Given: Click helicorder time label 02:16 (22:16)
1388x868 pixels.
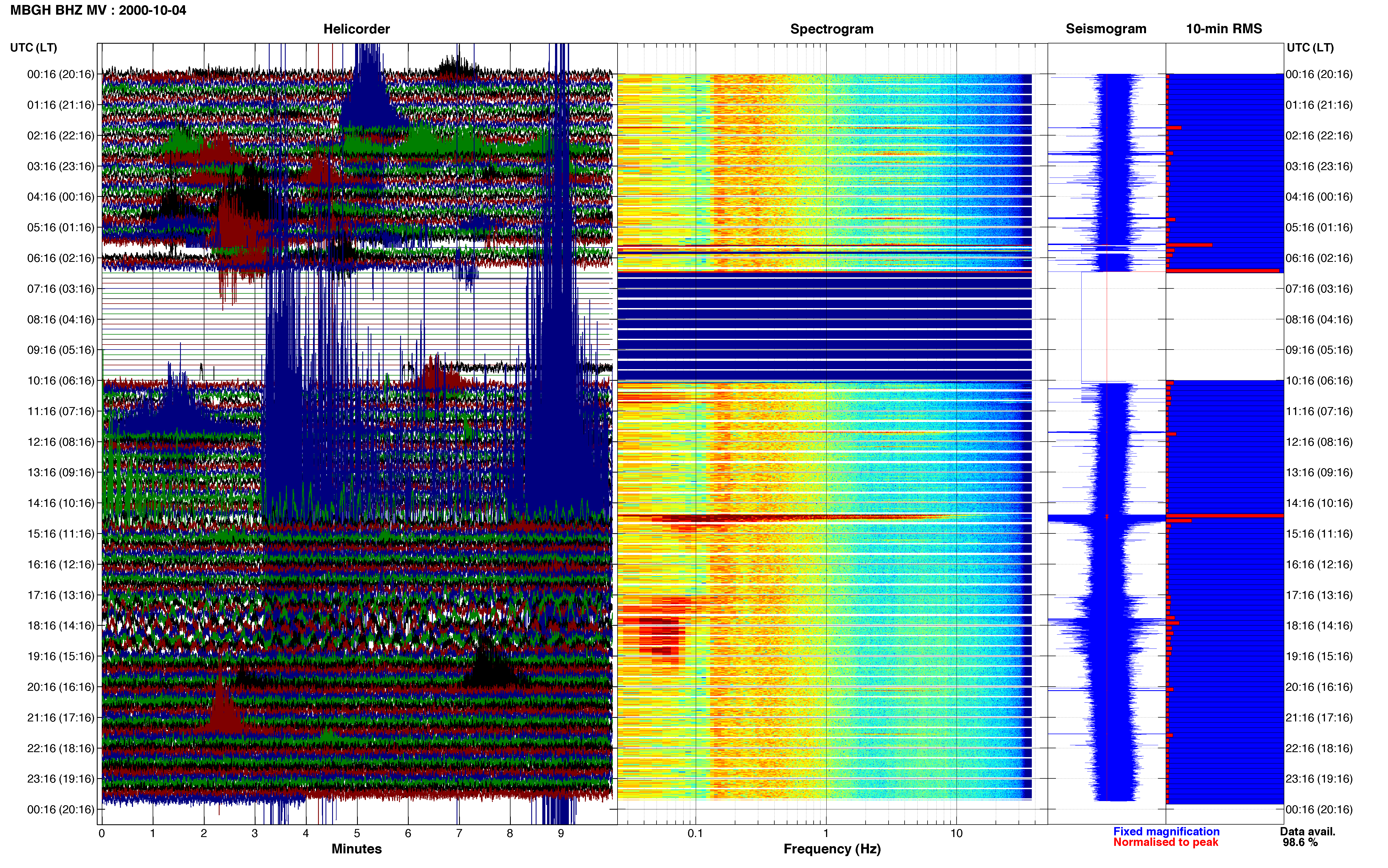Looking at the screenshot, I should pos(61,135).
